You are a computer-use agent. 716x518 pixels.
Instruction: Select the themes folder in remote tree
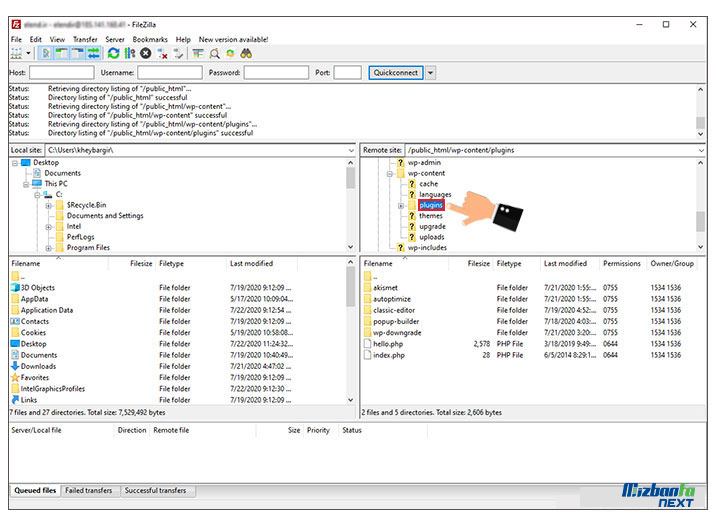431,216
